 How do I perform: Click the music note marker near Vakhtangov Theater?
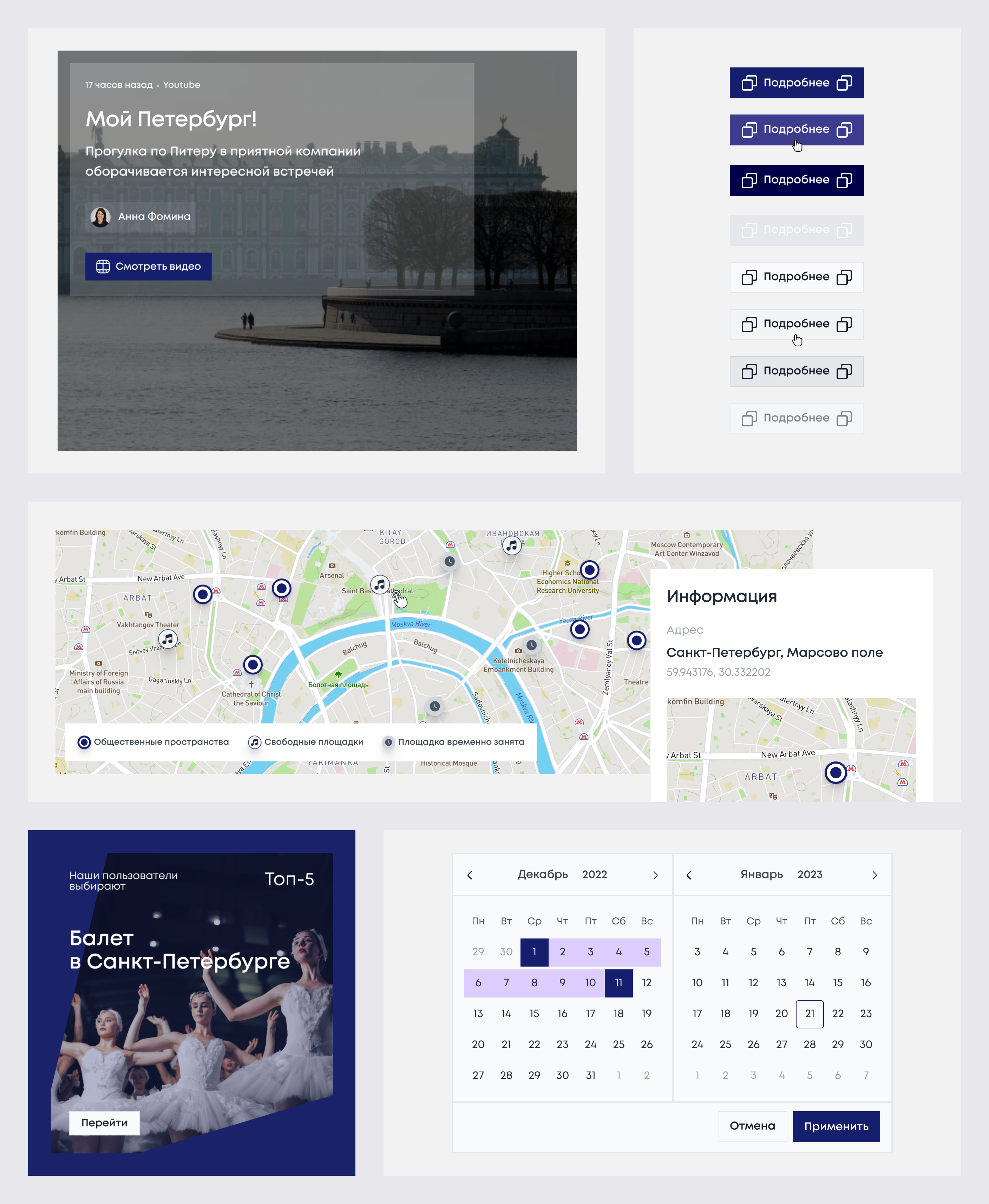point(168,639)
